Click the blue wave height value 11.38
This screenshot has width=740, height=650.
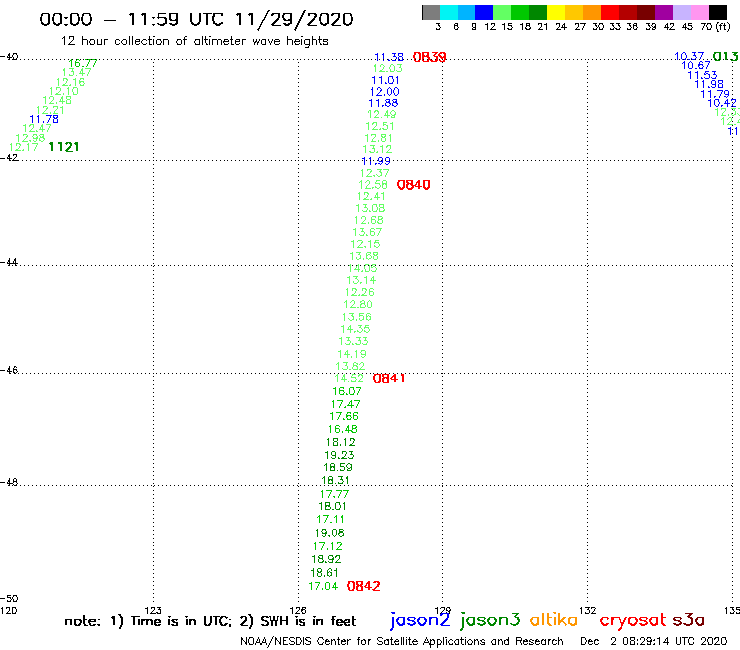[x=389, y=57]
